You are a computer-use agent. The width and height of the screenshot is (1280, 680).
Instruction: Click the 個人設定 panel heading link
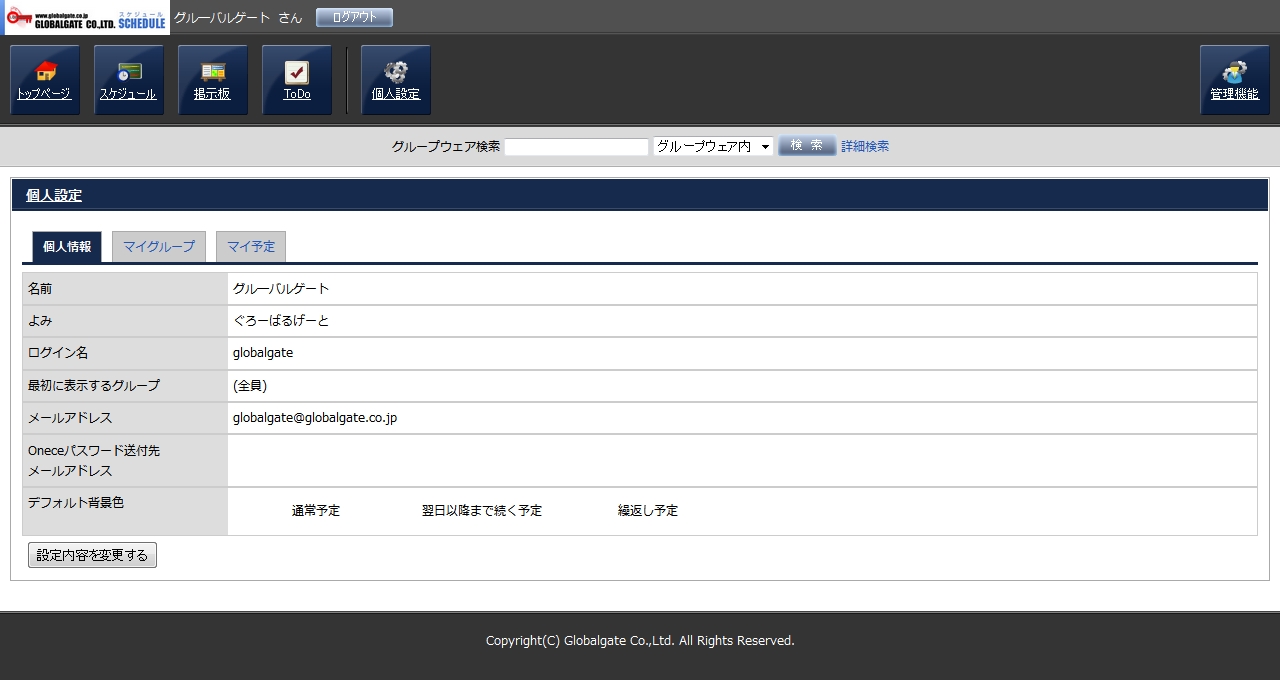pyautogui.click(x=54, y=196)
